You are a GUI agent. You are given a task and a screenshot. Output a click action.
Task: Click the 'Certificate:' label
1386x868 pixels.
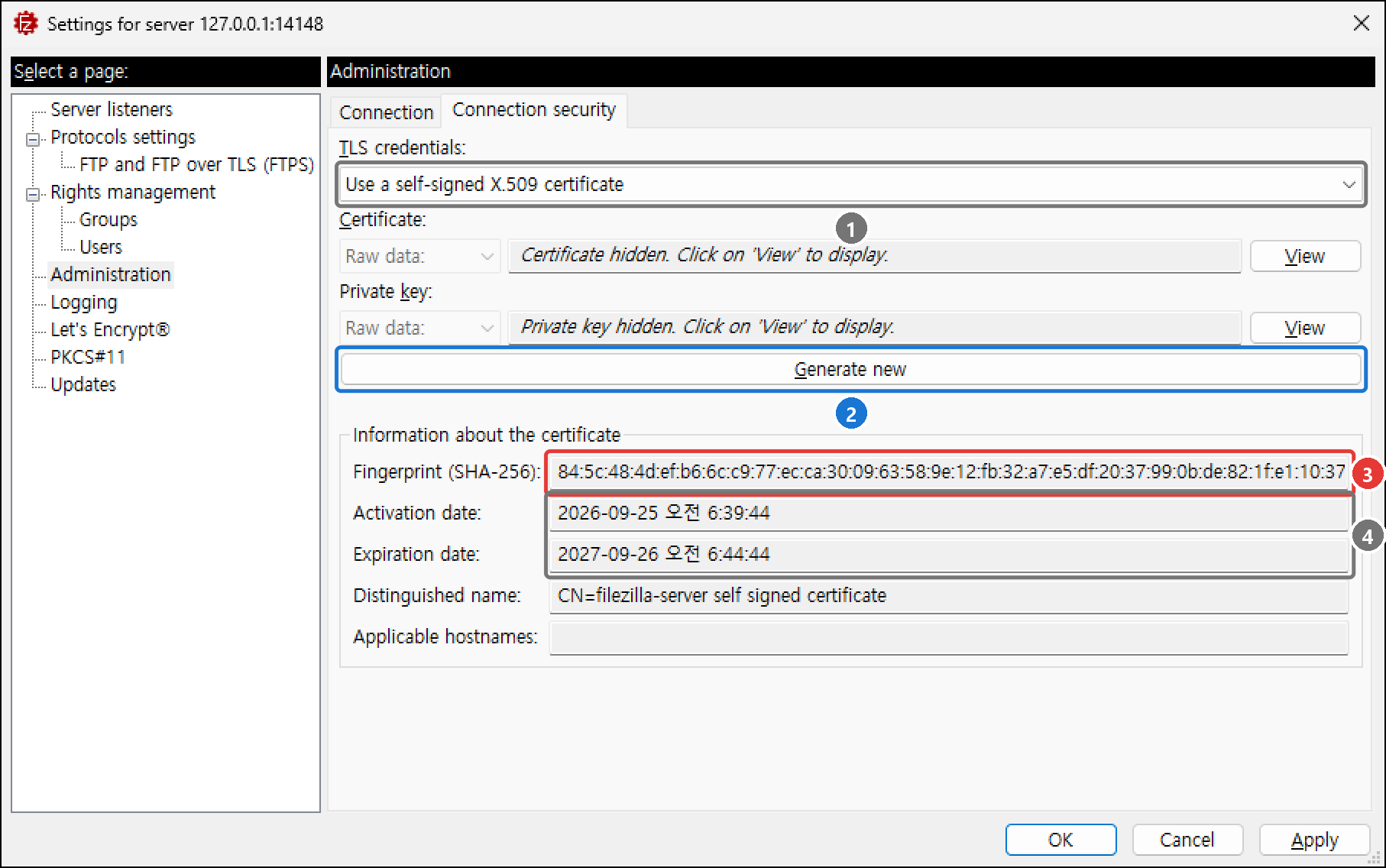(x=383, y=219)
